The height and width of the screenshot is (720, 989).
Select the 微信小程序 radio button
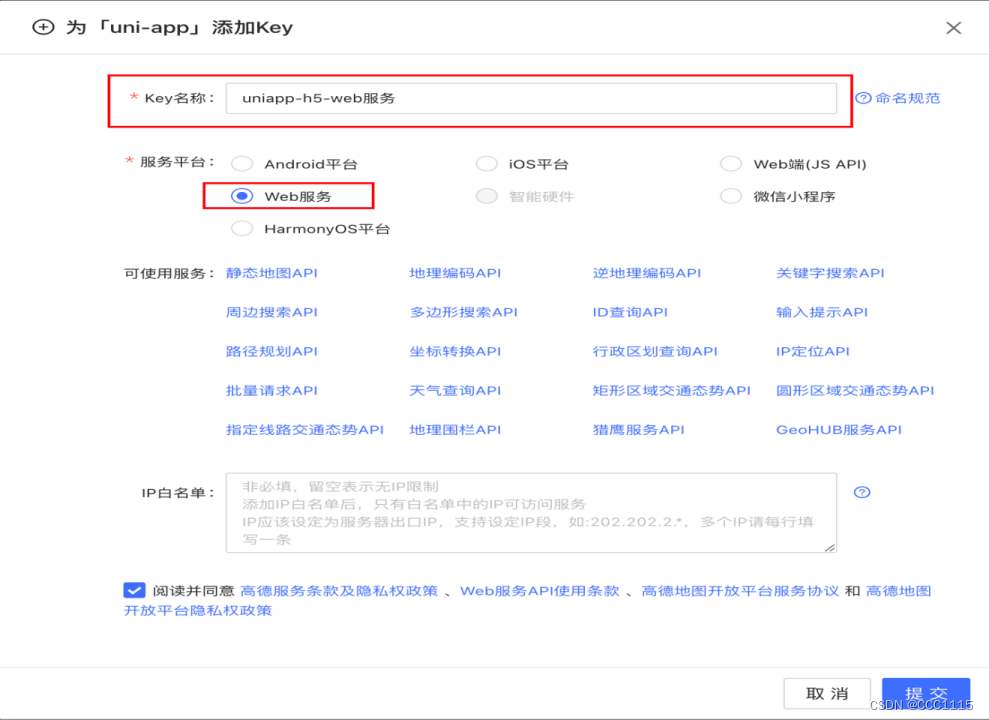pyautogui.click(x=730, y=196)
